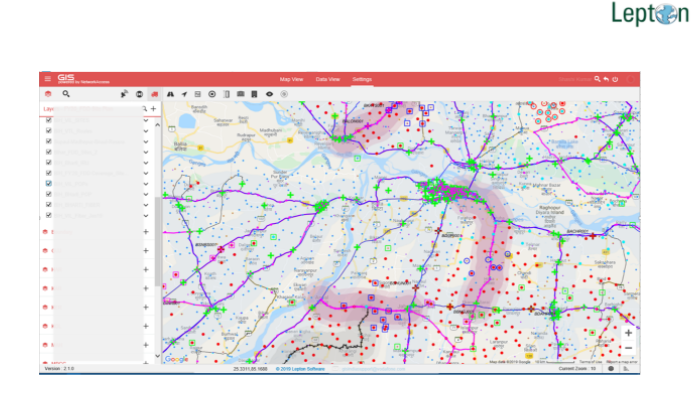
Task: Uncheck the topmost layer checkbox in the list
Action: click(x=49, y=120)
